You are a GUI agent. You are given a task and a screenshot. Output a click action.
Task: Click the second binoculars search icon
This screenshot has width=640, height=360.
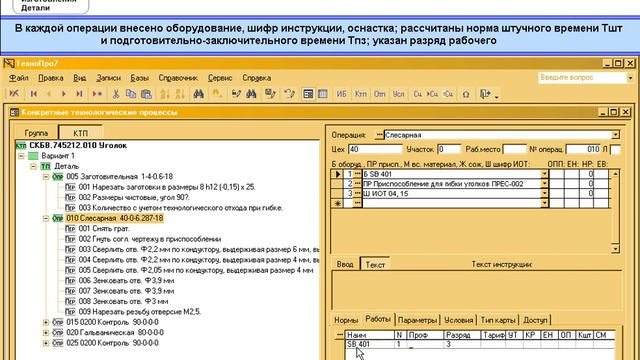click(x=251, y=94)
